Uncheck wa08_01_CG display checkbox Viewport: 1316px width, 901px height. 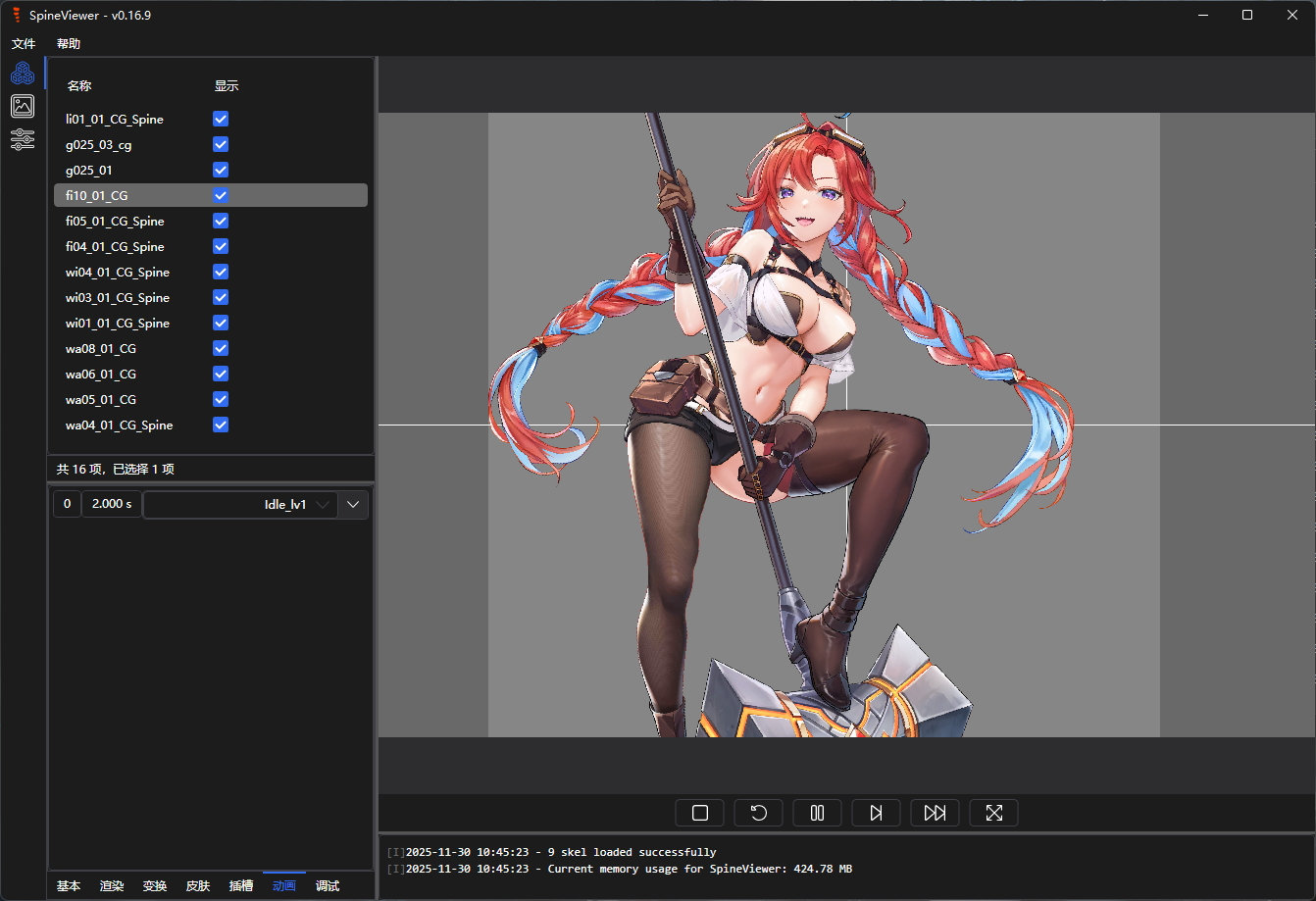point(221,348)
